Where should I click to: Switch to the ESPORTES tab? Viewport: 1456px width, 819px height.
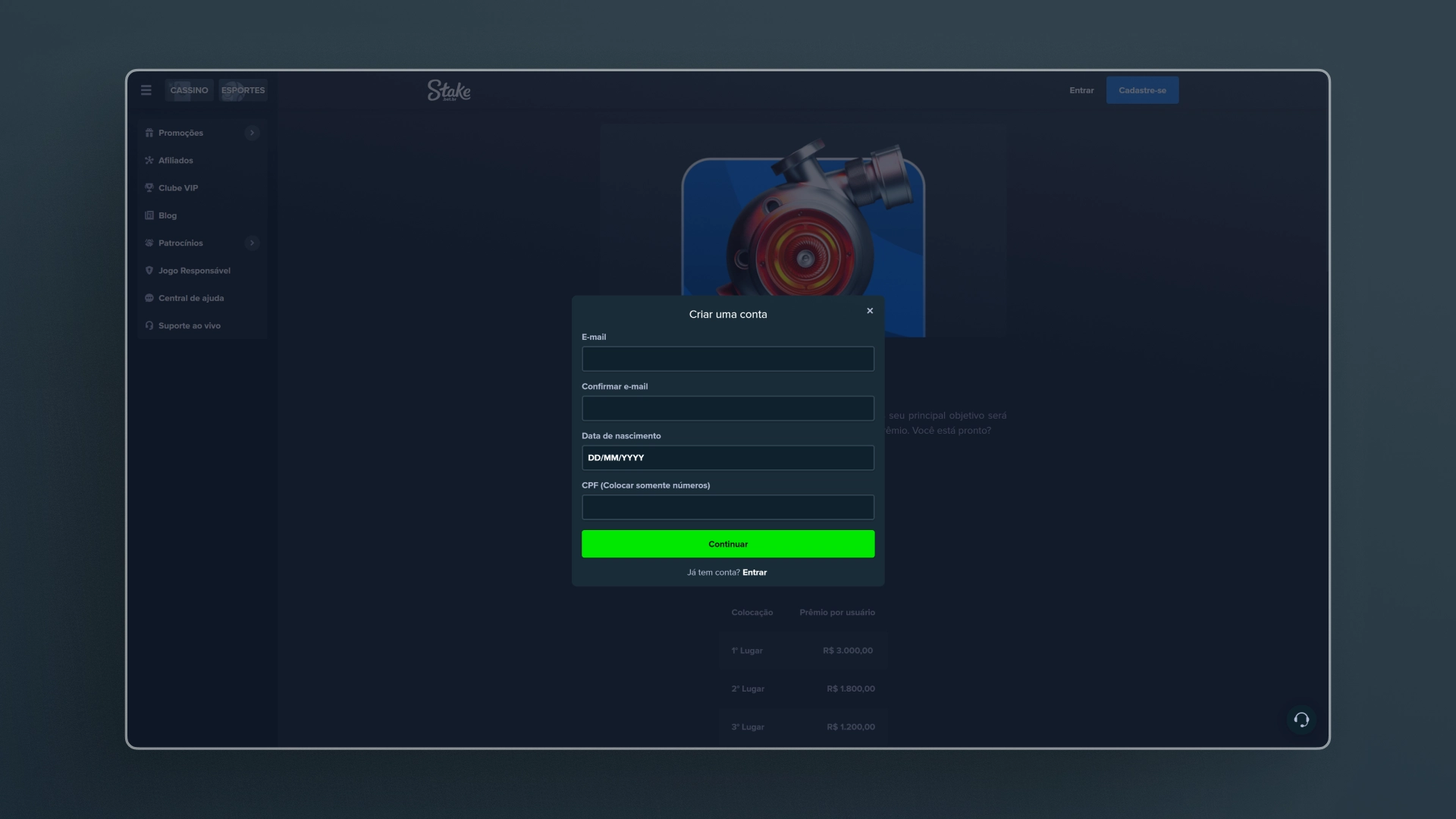click(243, 90)
